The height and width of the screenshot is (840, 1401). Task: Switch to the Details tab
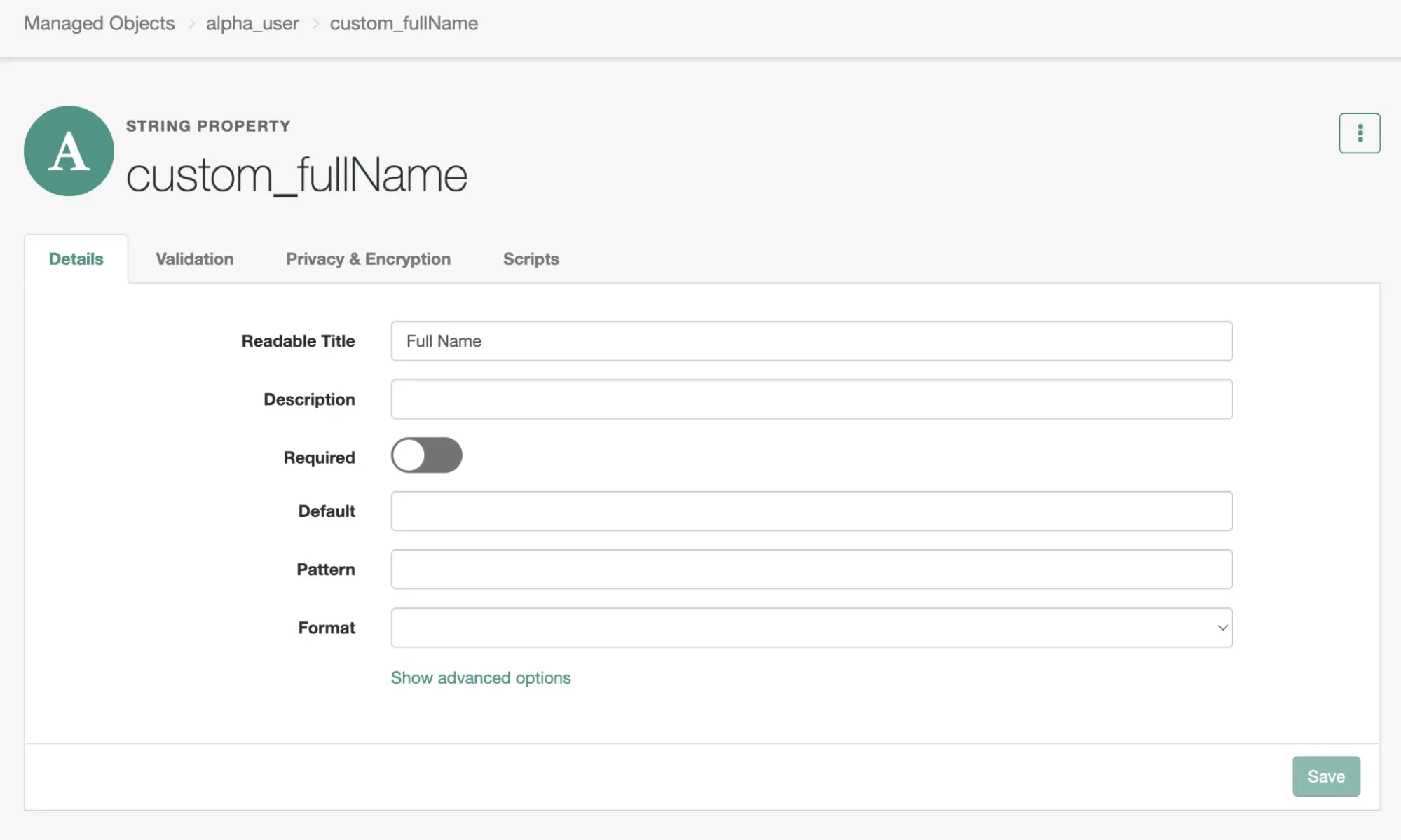[x=76, y=259]
